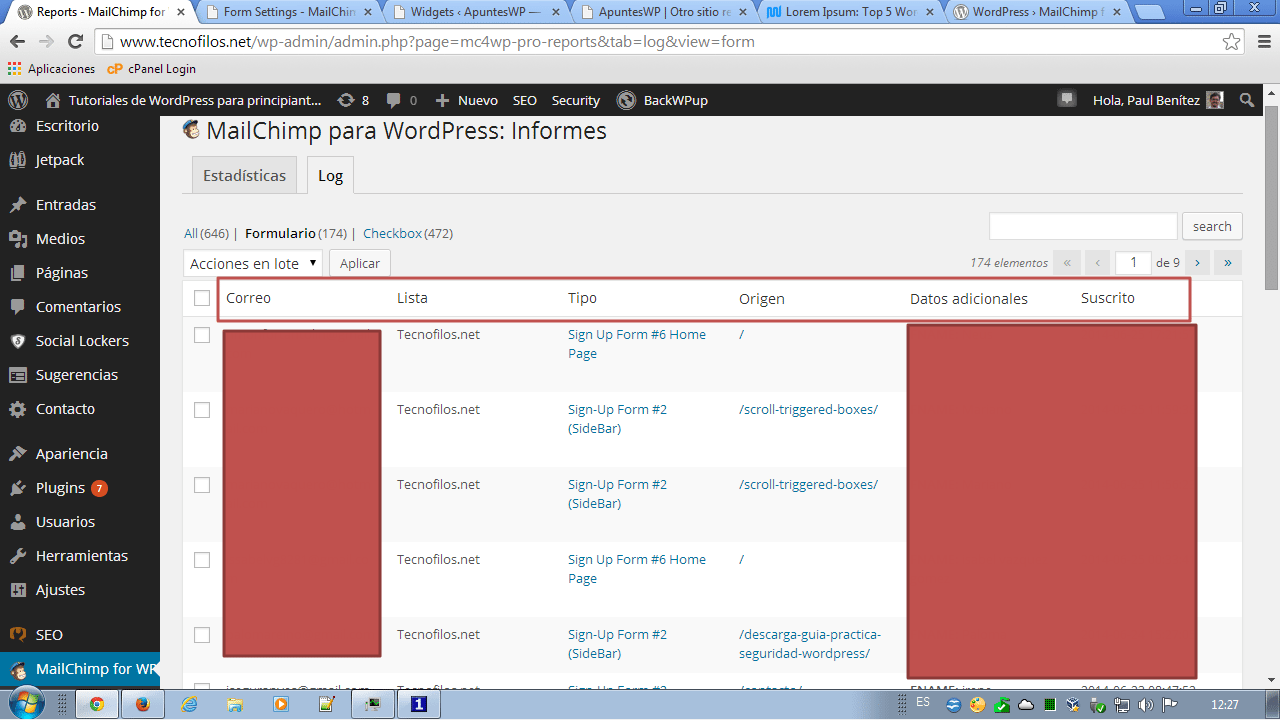Open the Aplicaciones bookmarks shortcut

point(51,69)
